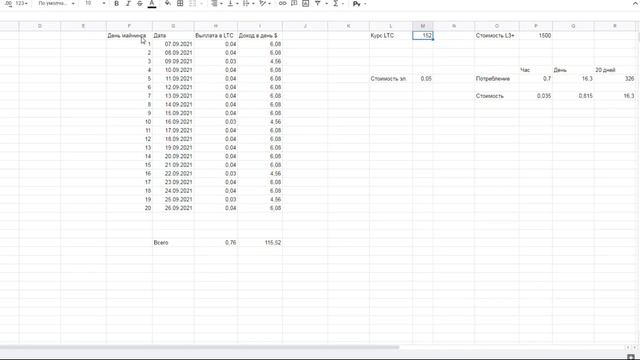The image size is (640, 360).
Task: Click the 'Всего' total label
Action: (173, 243)
